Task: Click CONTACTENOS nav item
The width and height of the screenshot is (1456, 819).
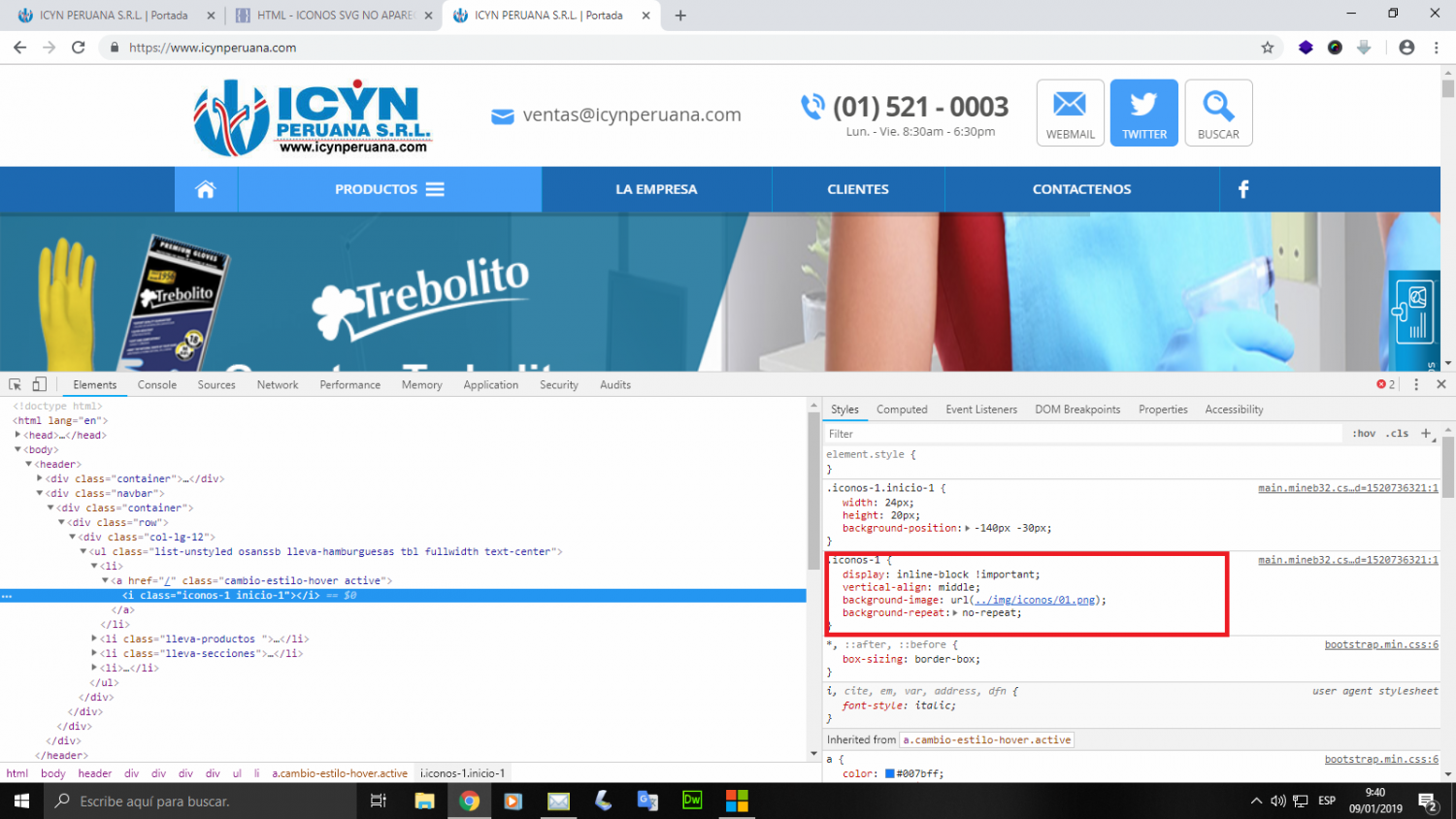Action: 1081,189
